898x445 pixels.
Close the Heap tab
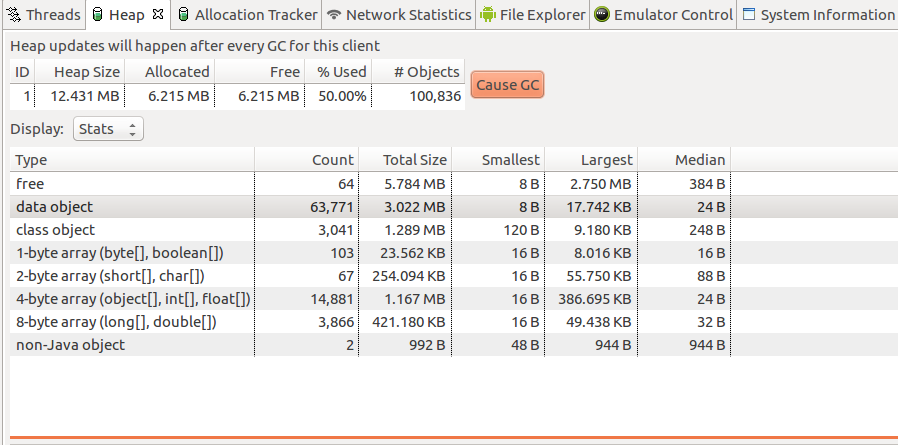pyautogui.click(x=157, y=15)
